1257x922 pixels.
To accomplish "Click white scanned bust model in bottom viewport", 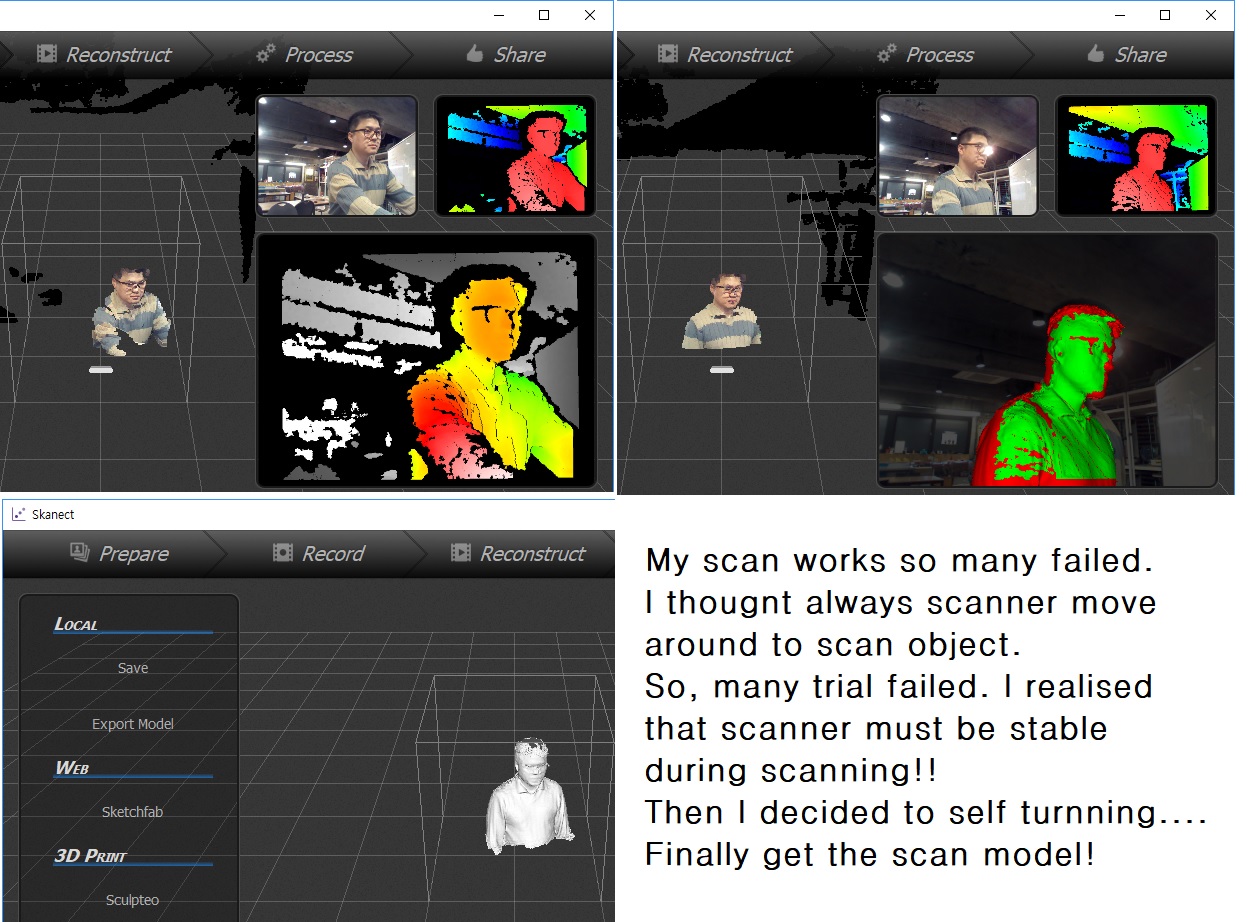I will coord(530,797).
